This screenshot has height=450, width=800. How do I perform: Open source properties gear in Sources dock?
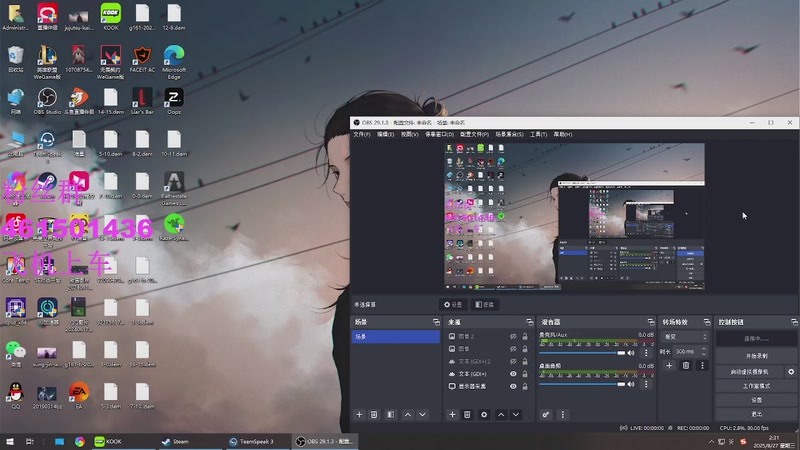(x=484, y=415)
